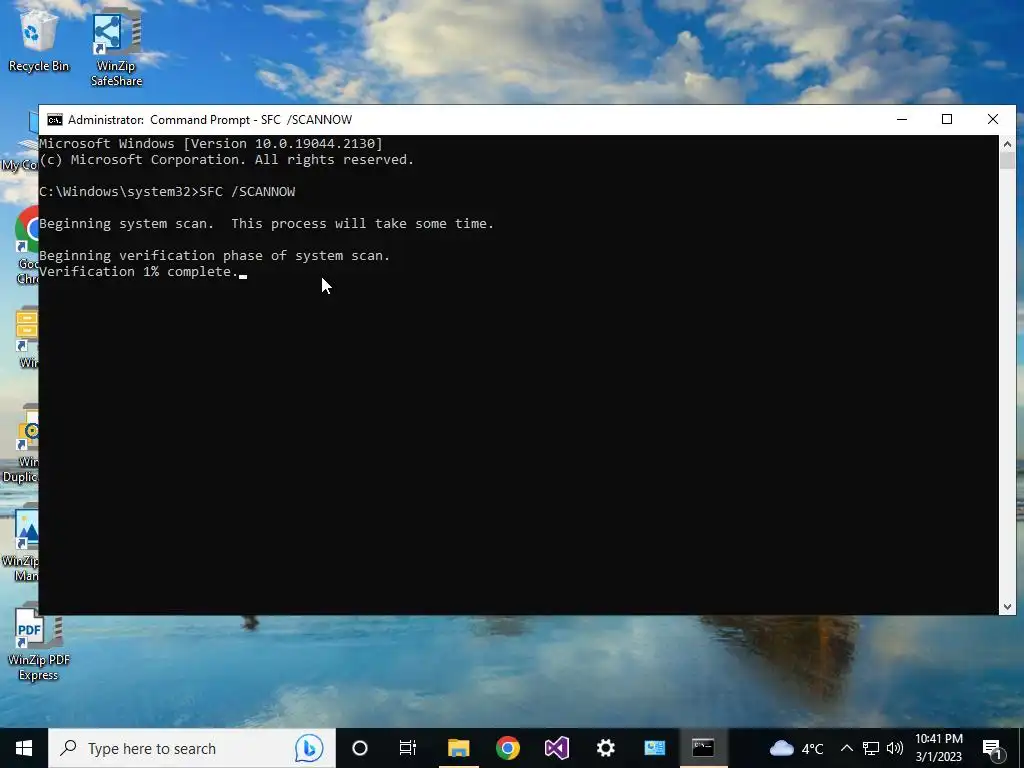Show hidden system tray icons
The image size is (1024, 768).
[846, 748]
